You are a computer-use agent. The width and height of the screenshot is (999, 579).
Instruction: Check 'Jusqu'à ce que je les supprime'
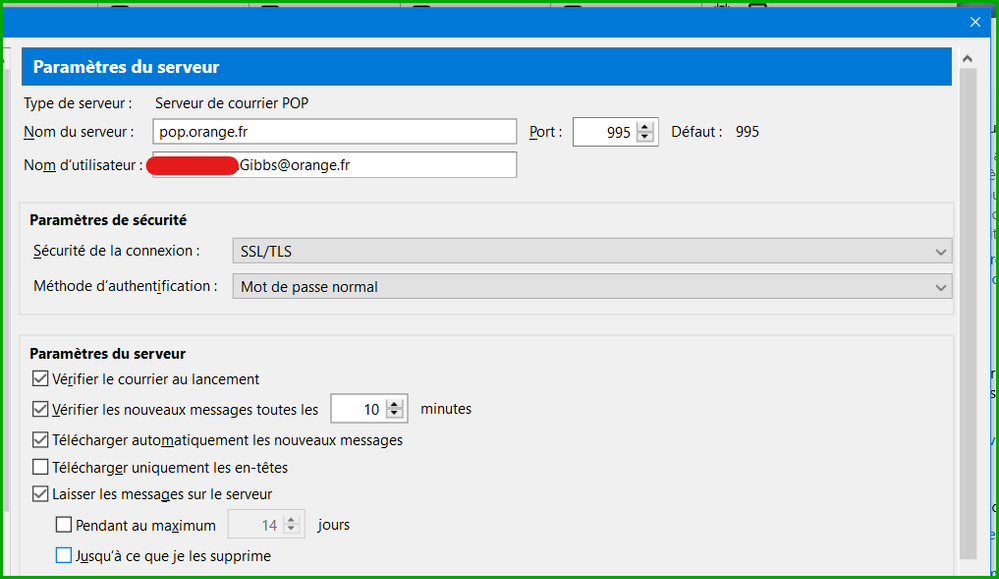coord(64,555)
